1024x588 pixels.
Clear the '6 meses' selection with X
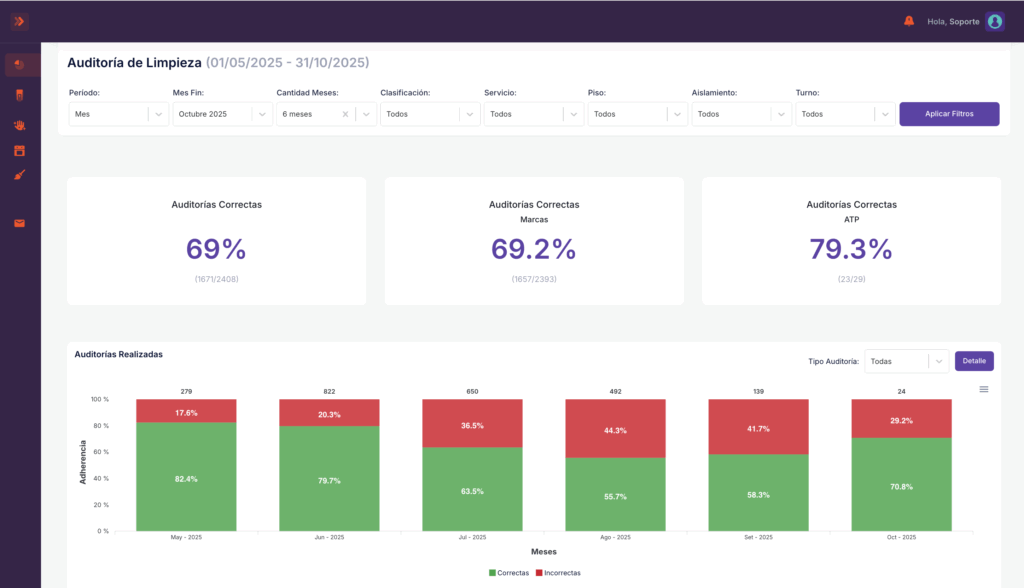[x=345, y=114]
